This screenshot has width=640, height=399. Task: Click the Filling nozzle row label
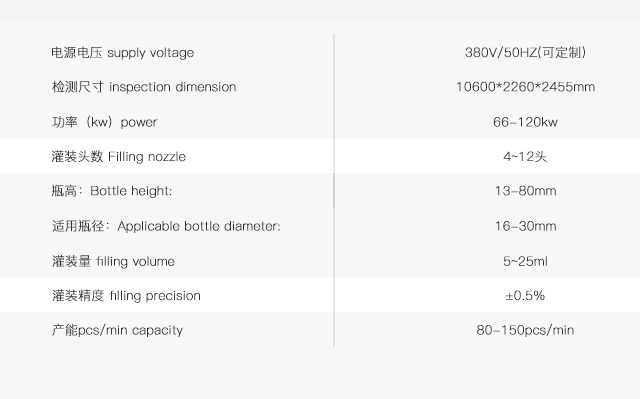pos(118,157)
